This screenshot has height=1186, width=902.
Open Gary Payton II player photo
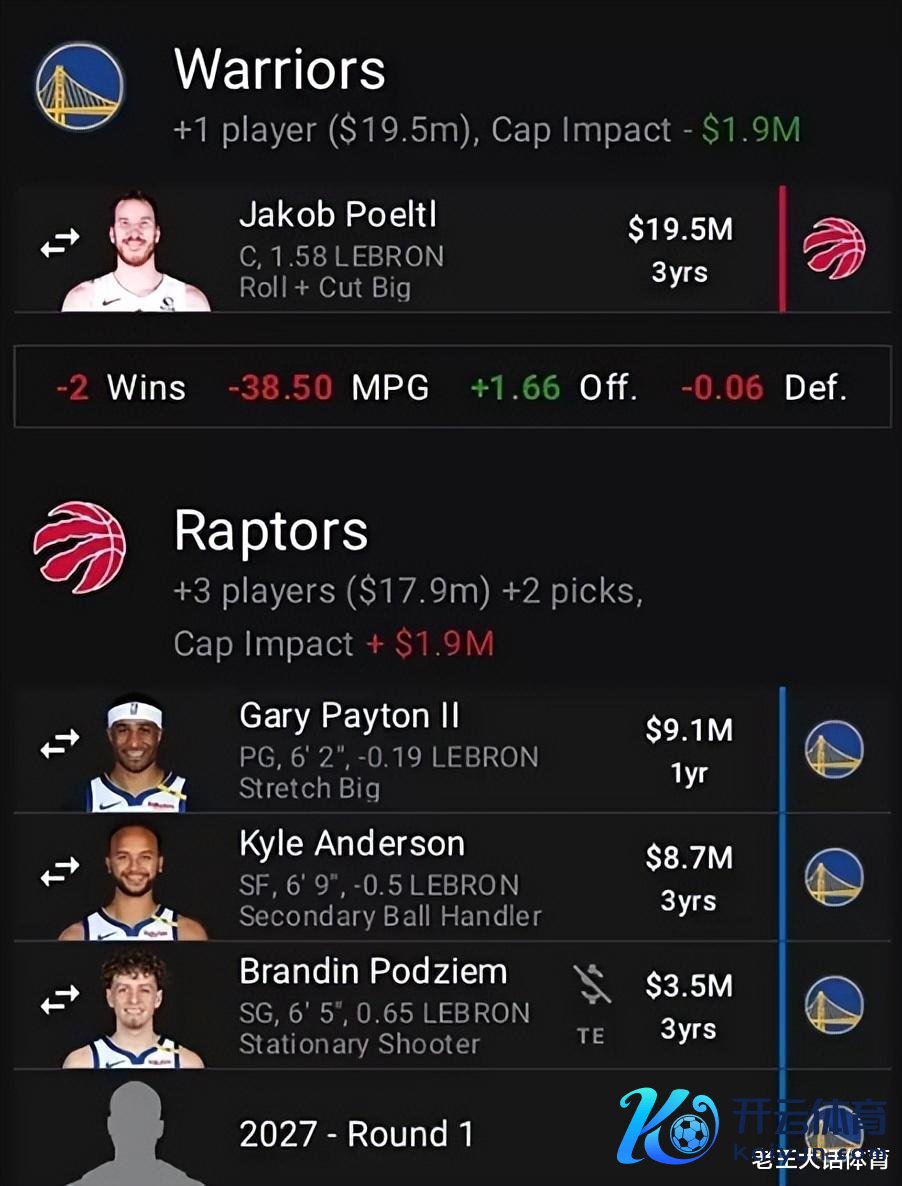(x=135, y=752)
